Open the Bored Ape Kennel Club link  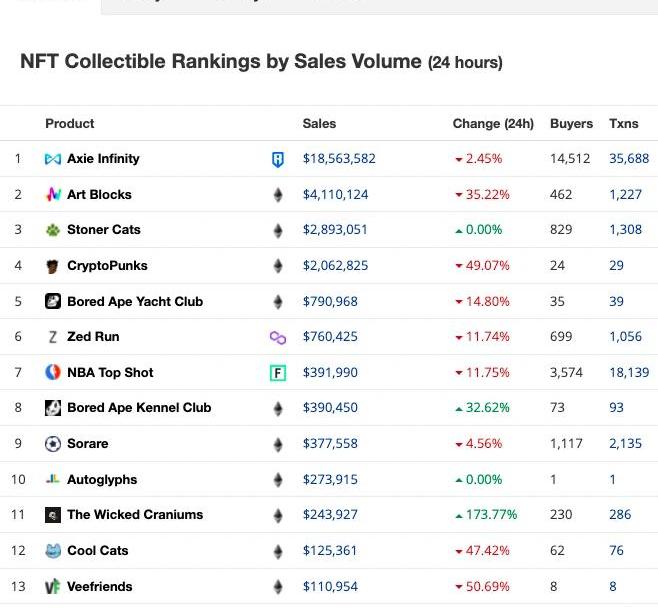138,408
